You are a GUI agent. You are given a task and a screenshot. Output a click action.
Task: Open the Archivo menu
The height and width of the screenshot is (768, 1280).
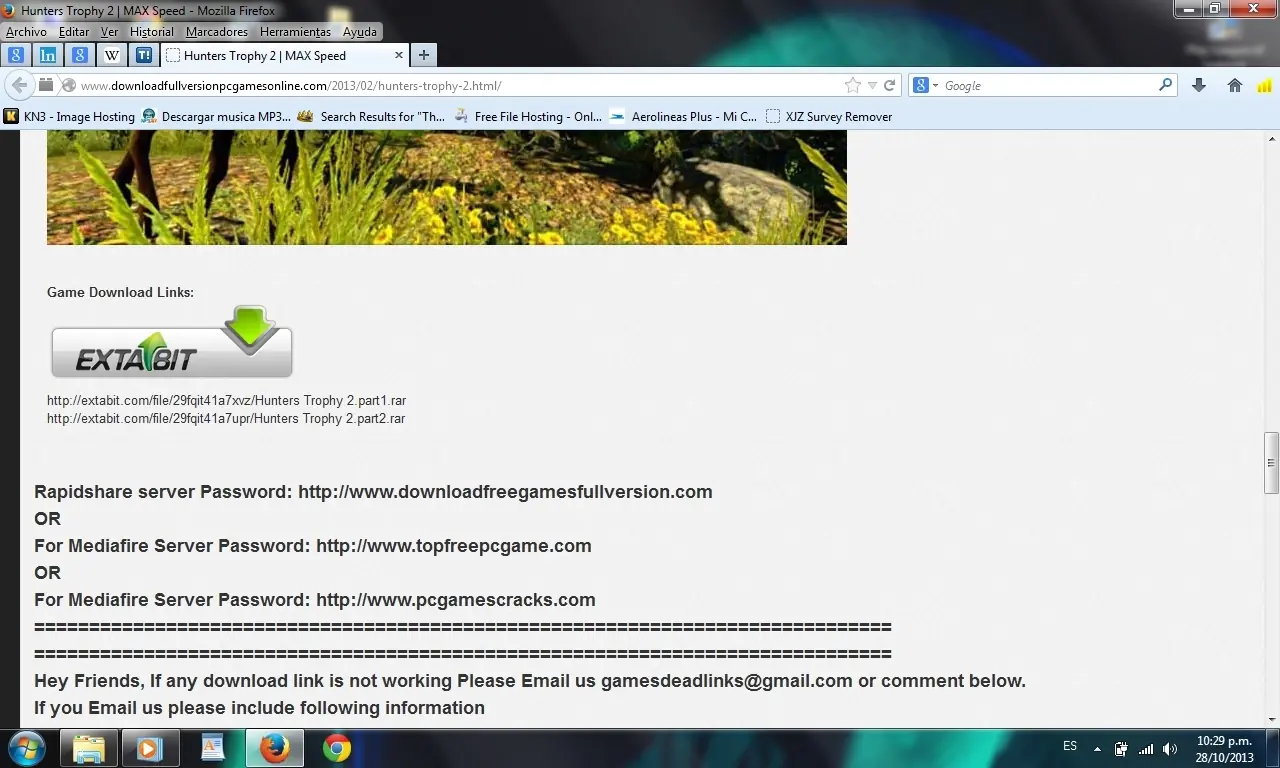(26, 32)
